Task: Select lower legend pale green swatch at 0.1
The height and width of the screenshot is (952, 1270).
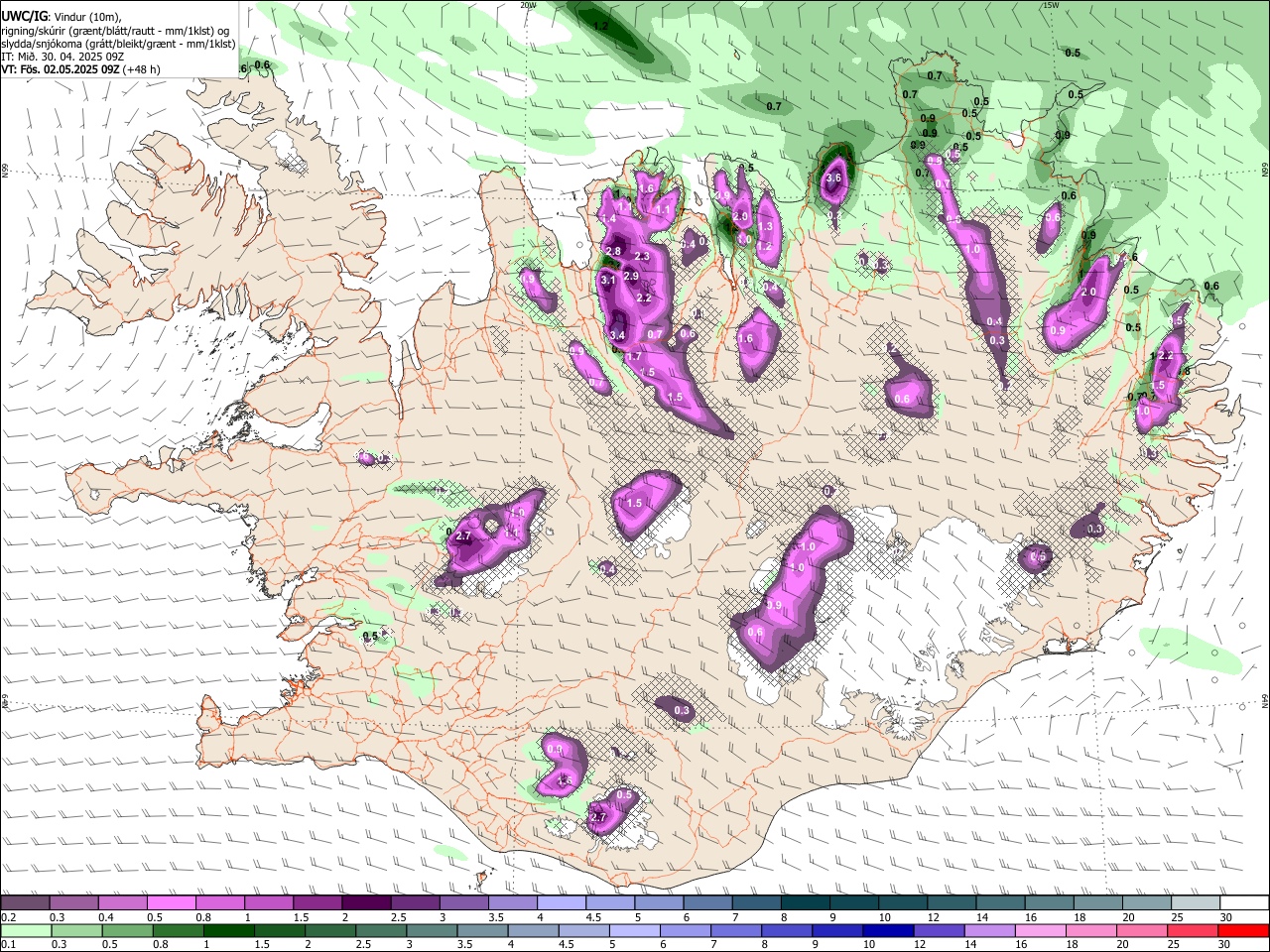Action: pos(25,930)
